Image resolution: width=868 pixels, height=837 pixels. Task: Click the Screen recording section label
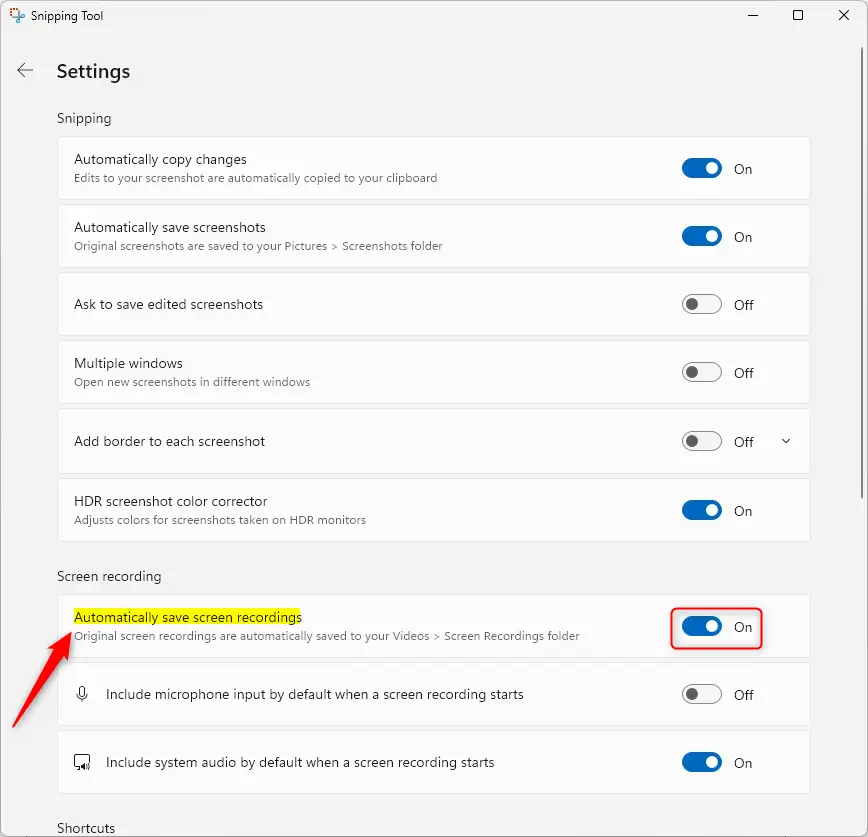[109, 576]
